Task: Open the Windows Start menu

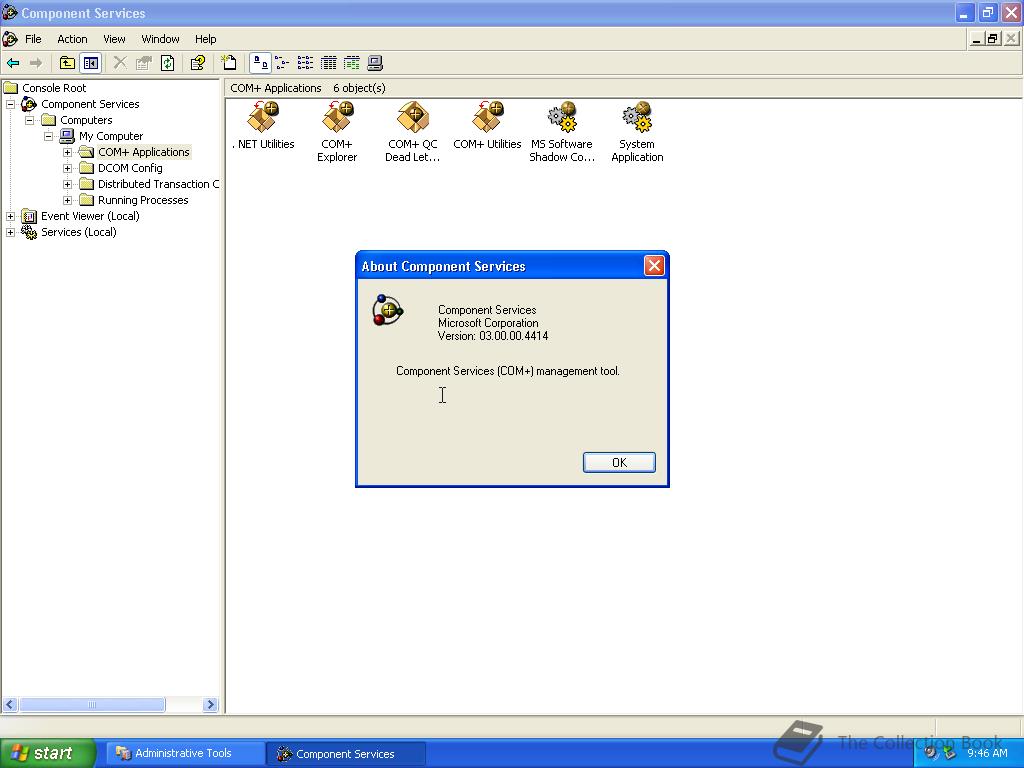Action: click(x=47, y=753)
